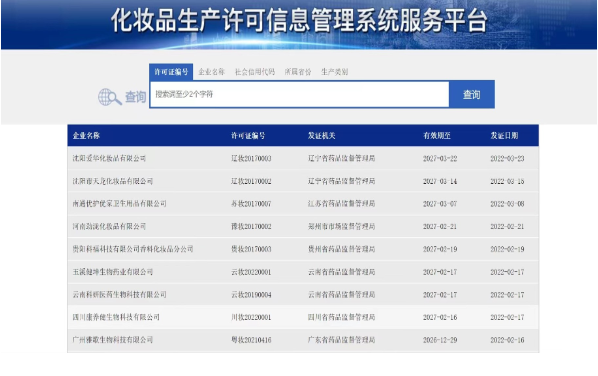Click the 发证机关 column header
598x376 pixels.
tap(322, 135)
